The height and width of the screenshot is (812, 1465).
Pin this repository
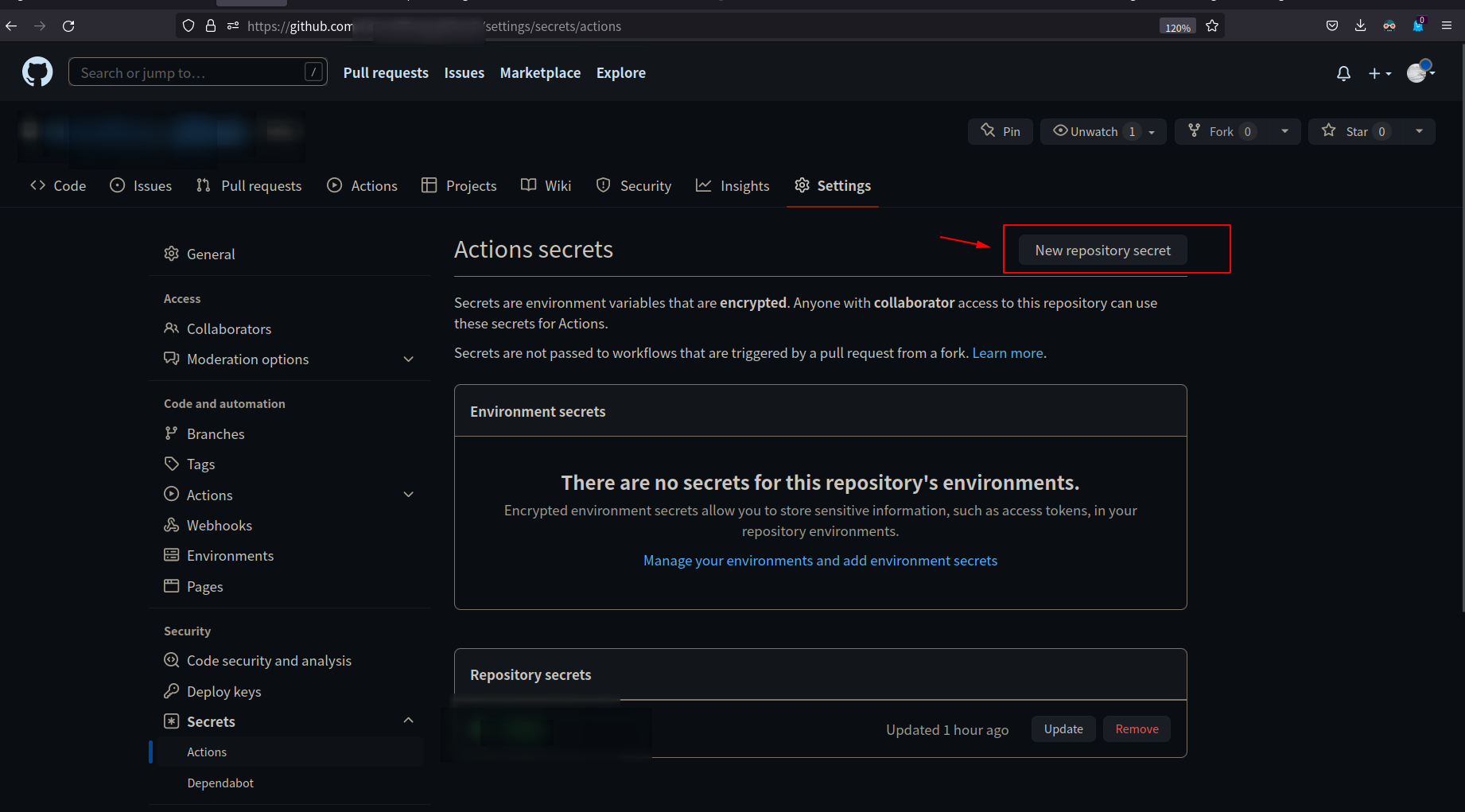click(x=1001, y=131)
